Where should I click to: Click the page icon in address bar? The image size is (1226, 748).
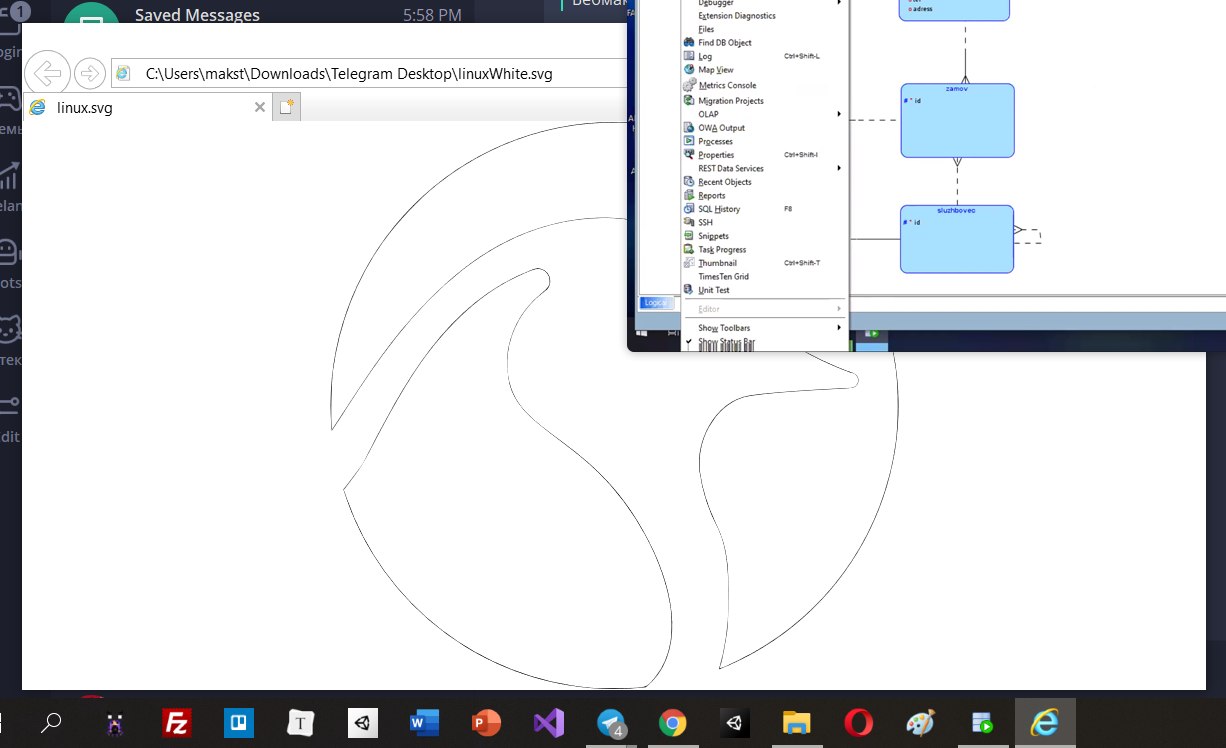124,73
